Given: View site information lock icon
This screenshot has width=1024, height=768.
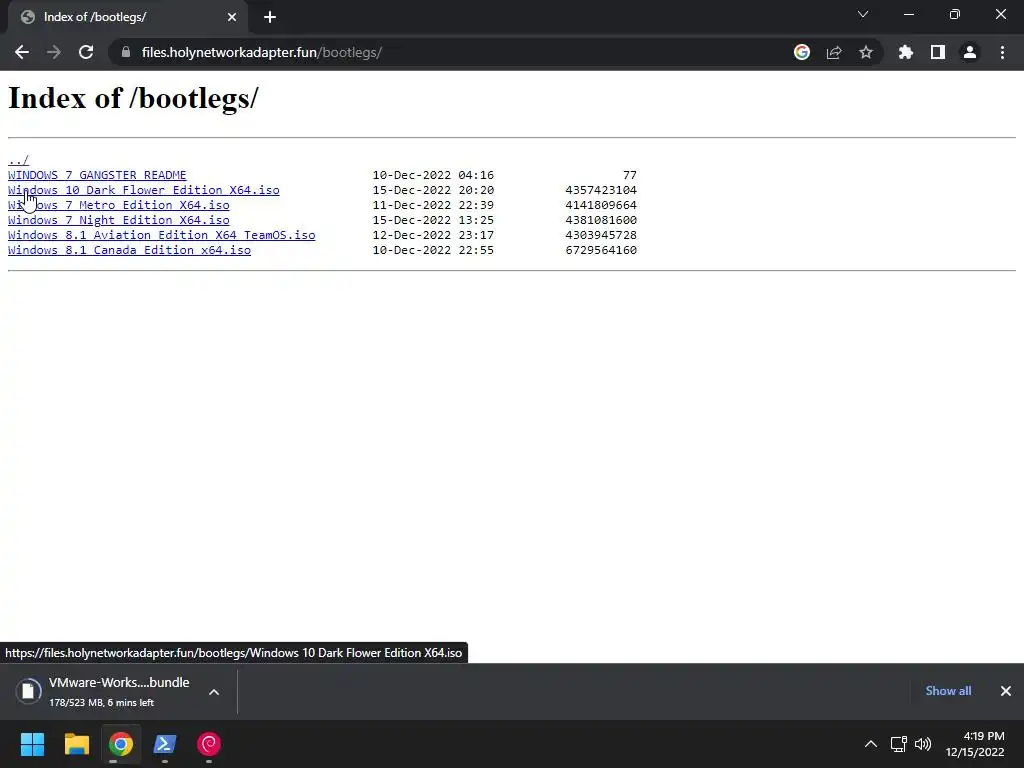Looking at the screenshot, I should click(x=126, y=52).
